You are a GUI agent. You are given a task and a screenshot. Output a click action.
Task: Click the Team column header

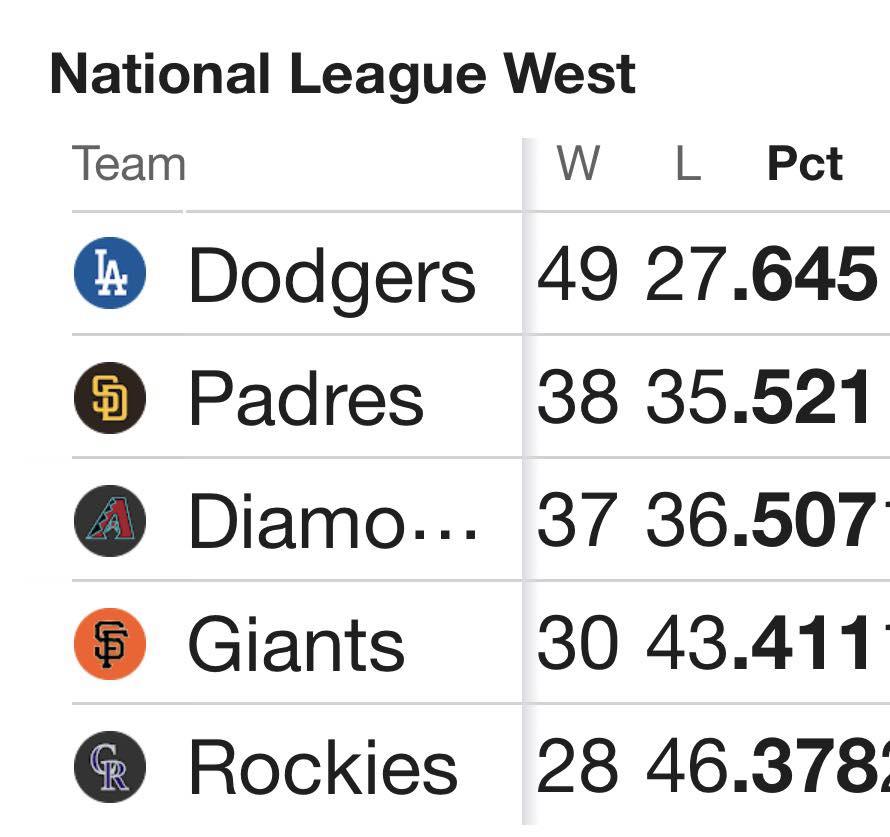(129, 164)
